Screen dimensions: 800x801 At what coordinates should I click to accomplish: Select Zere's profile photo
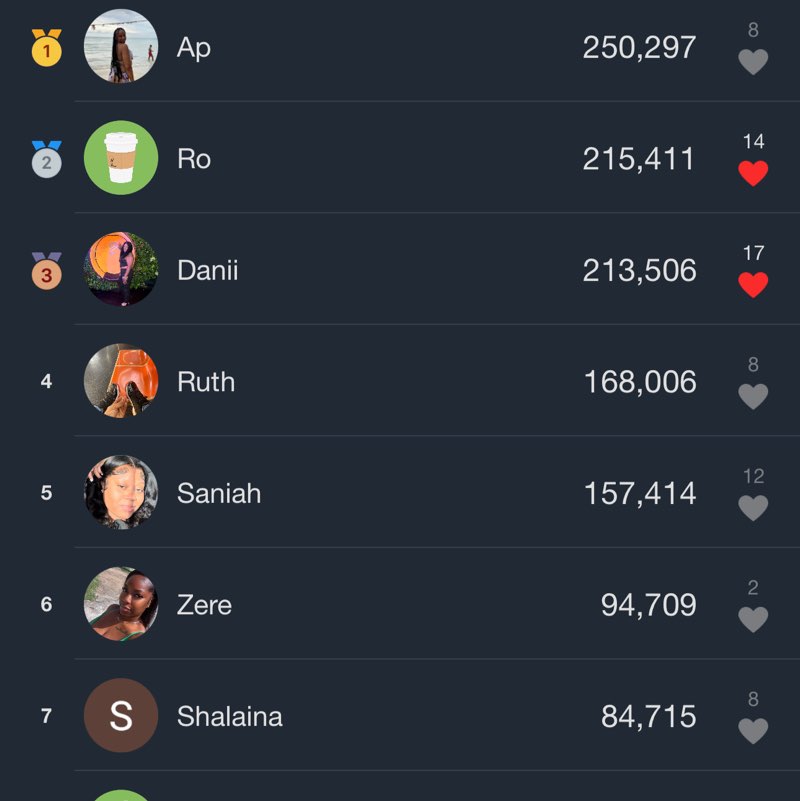(x=121, y=604)
